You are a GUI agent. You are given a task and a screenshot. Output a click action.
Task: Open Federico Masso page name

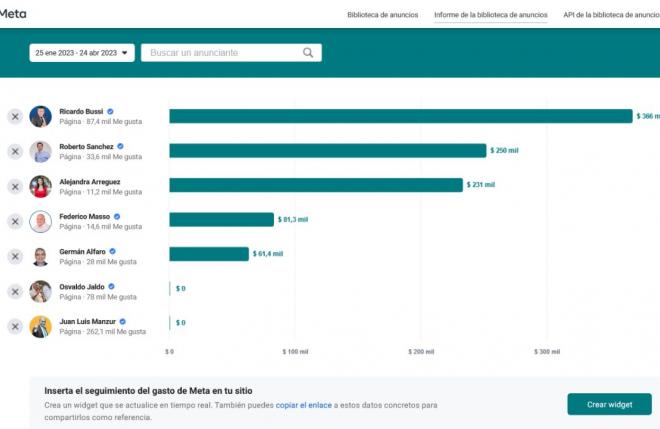pos(85,216)
